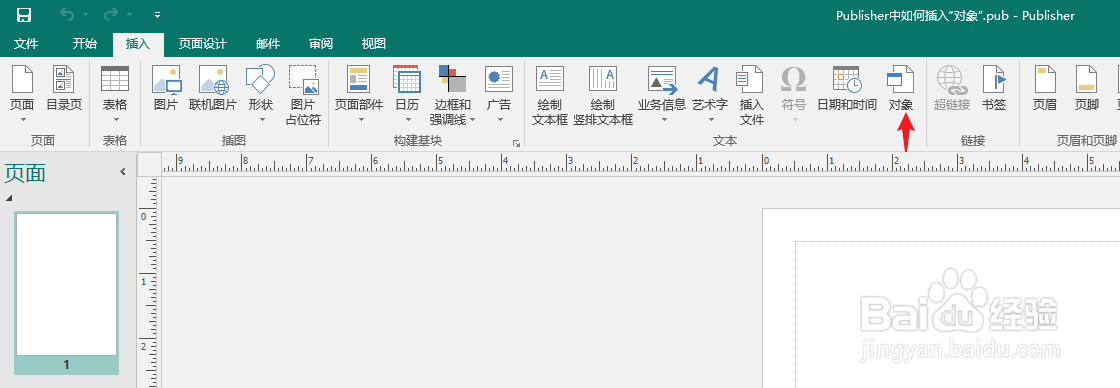Select the 插入 ribbon tab
Screen dimensions: 1120x388
tap(138, 44)
